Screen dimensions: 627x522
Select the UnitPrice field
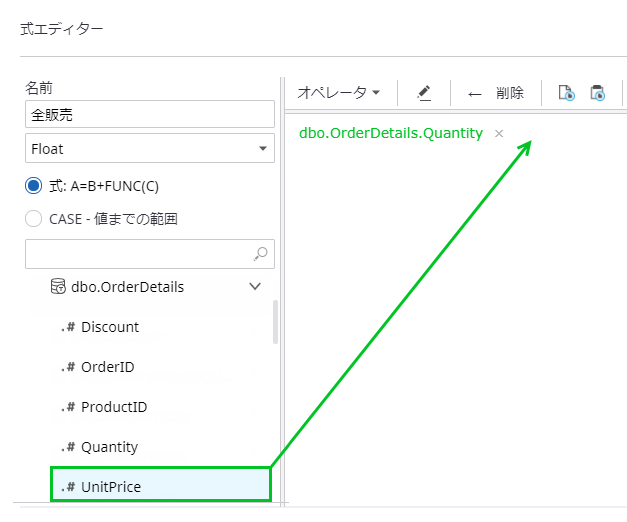pos(111,487)
